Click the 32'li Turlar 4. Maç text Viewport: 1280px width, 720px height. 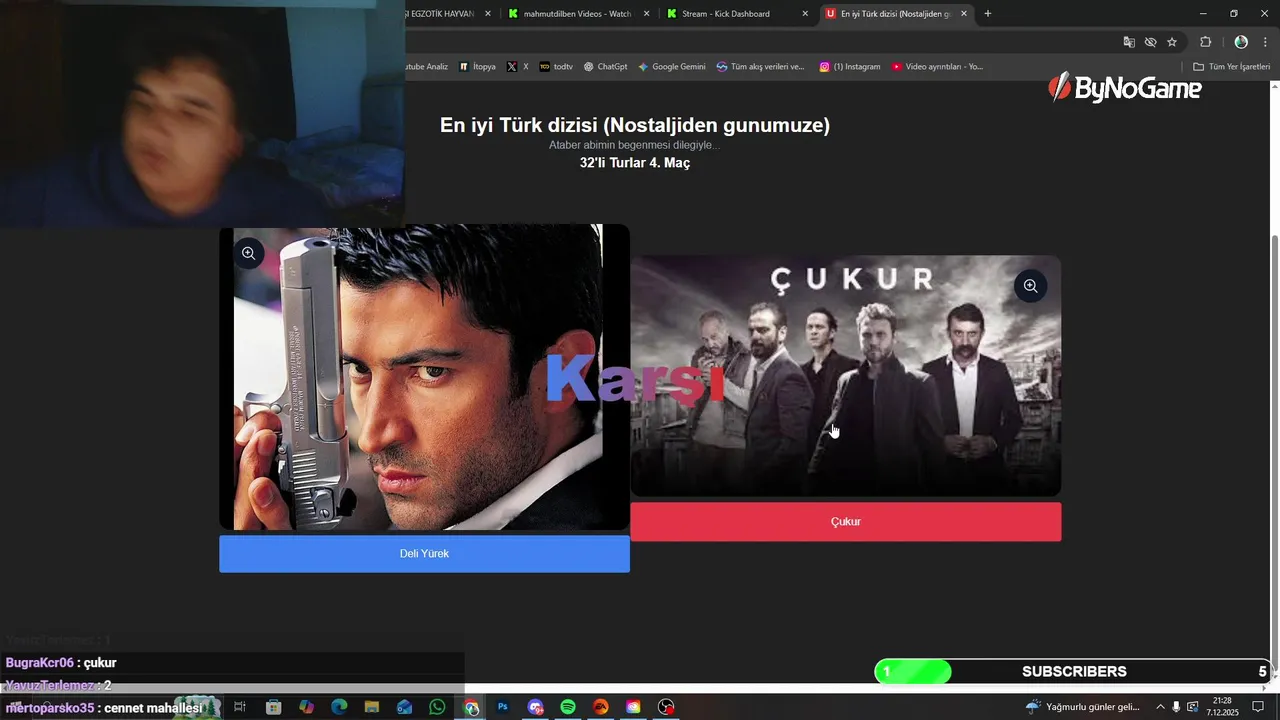click(x=635, y=162)
